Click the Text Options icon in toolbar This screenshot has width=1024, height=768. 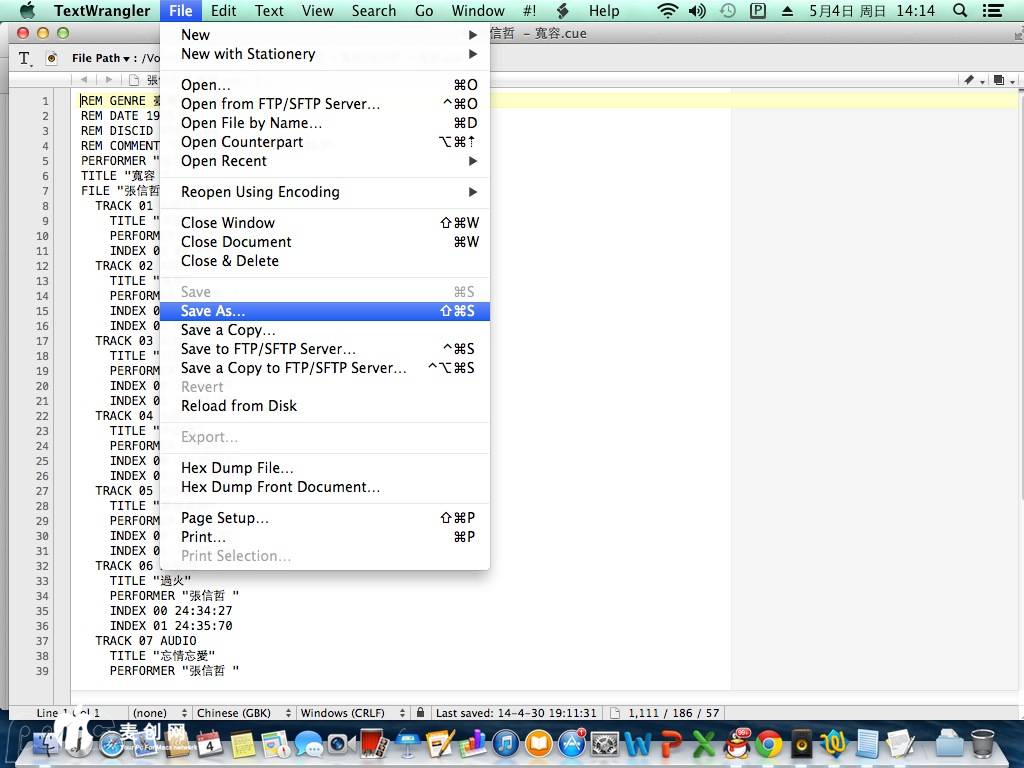point(26,59)
